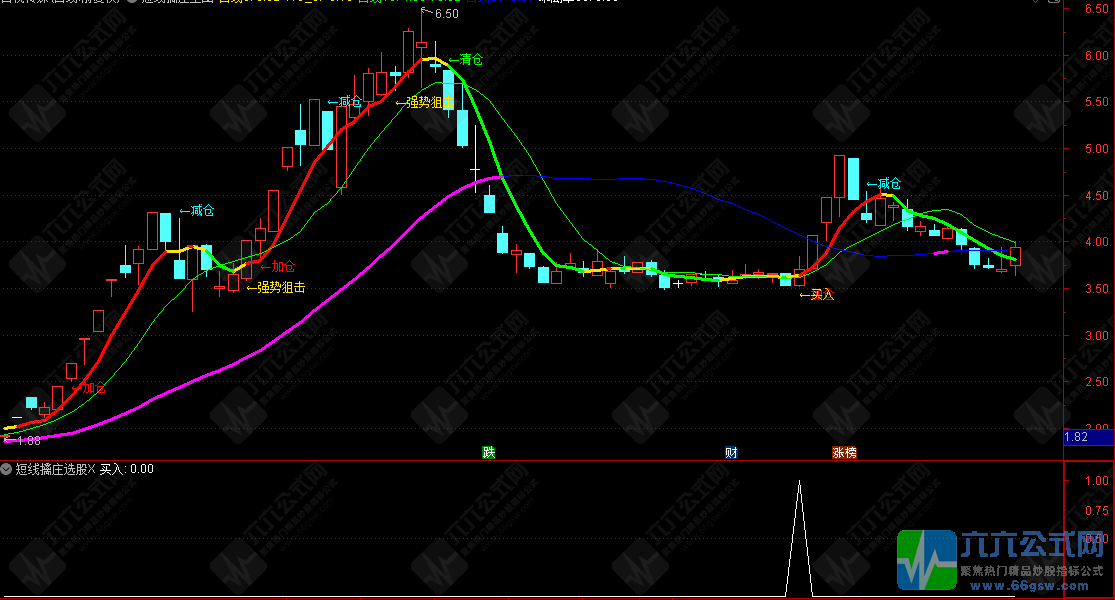Click the blue 1.82 price box on axis
Image resolution: width=1115 pixels, height=600 pixels.
[x=1088, y=437]
